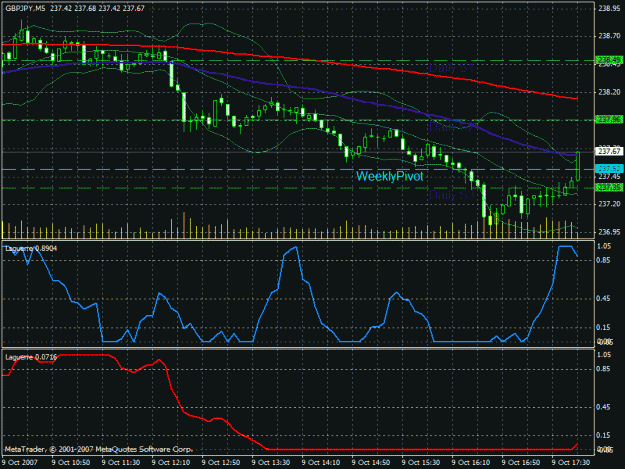Click the 9 Oct 13:30 time label
The height and width of the screenshot is (469, 625).
click(271, 463)
